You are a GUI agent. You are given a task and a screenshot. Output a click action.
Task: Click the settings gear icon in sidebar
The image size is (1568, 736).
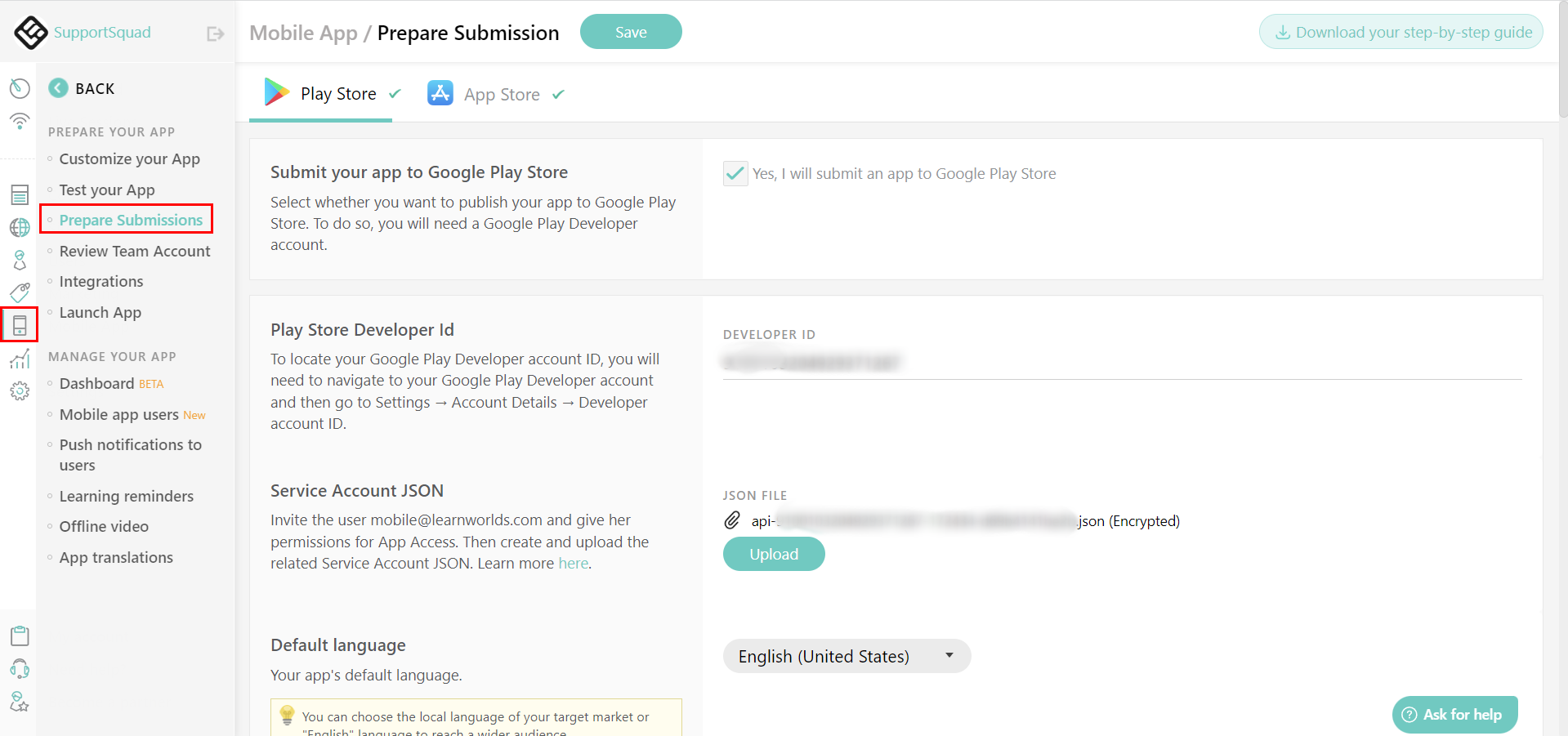click(19, 390)
